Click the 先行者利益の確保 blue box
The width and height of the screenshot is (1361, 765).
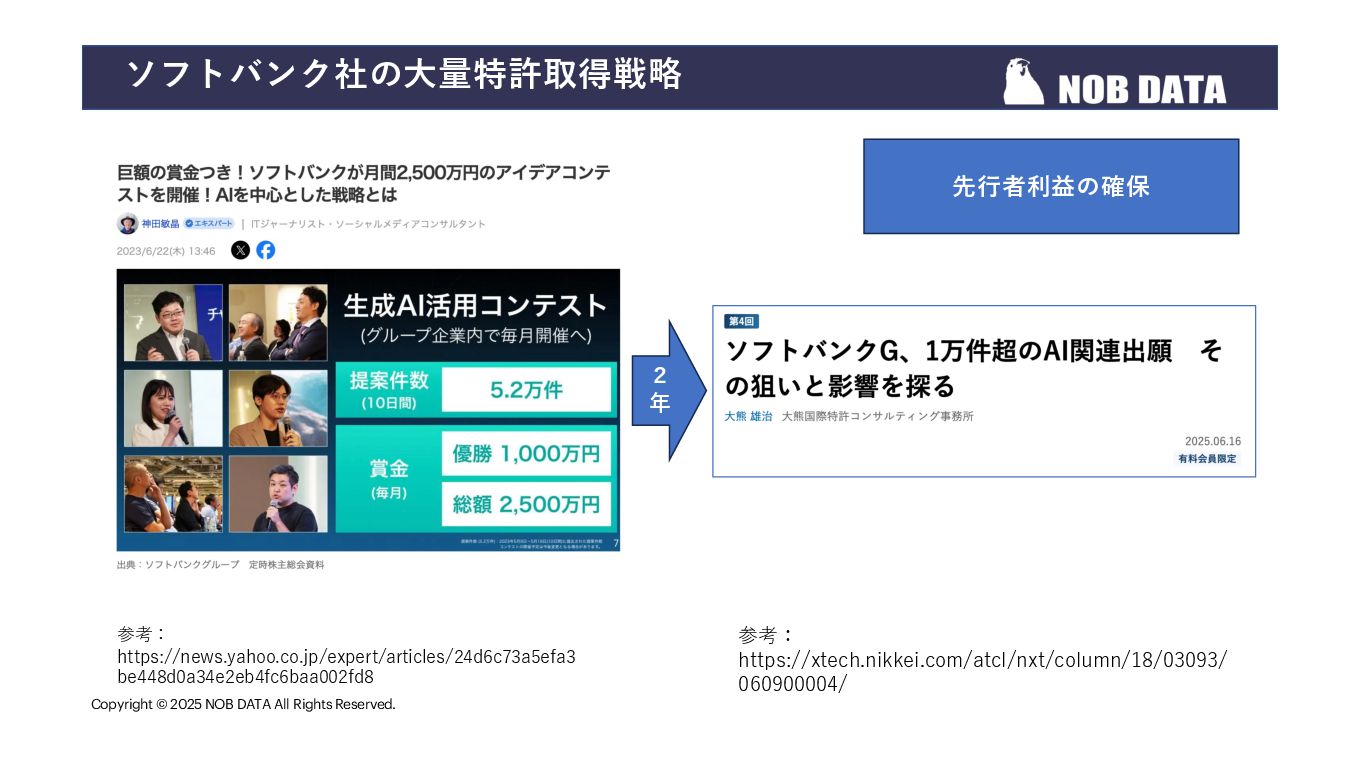pyautogui.click(x=1051, y=186)
